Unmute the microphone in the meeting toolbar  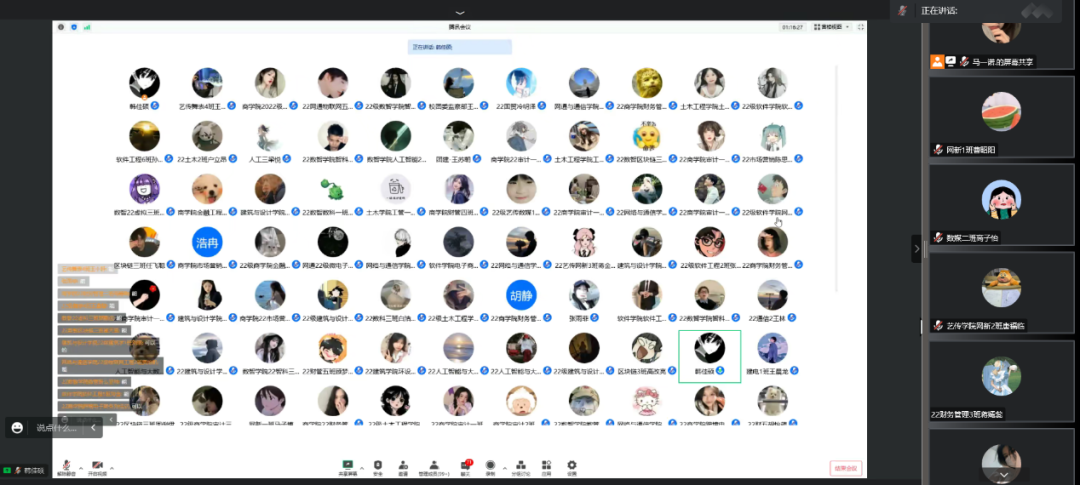[x=66, y=467]
